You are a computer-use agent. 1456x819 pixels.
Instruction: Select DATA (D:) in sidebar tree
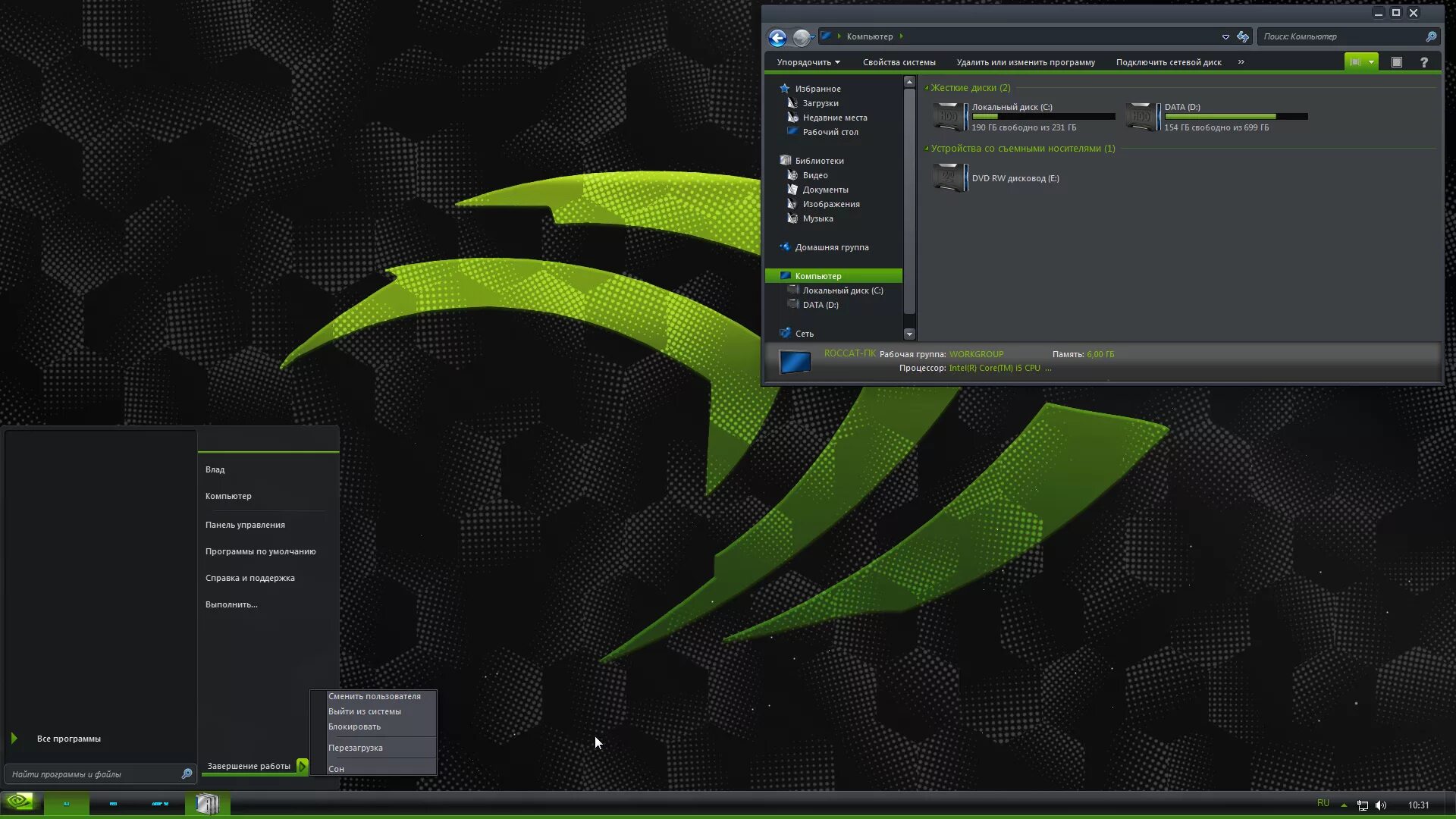click(x=820, y=305)
